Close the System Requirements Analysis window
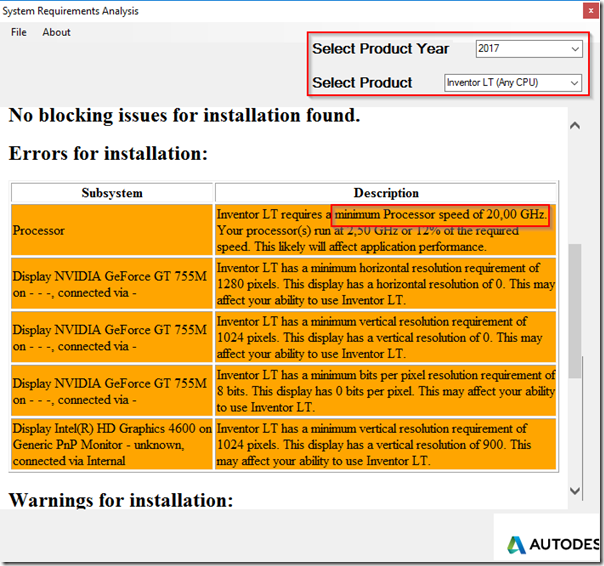Screen dimensions: 604x566 (591, 11)
